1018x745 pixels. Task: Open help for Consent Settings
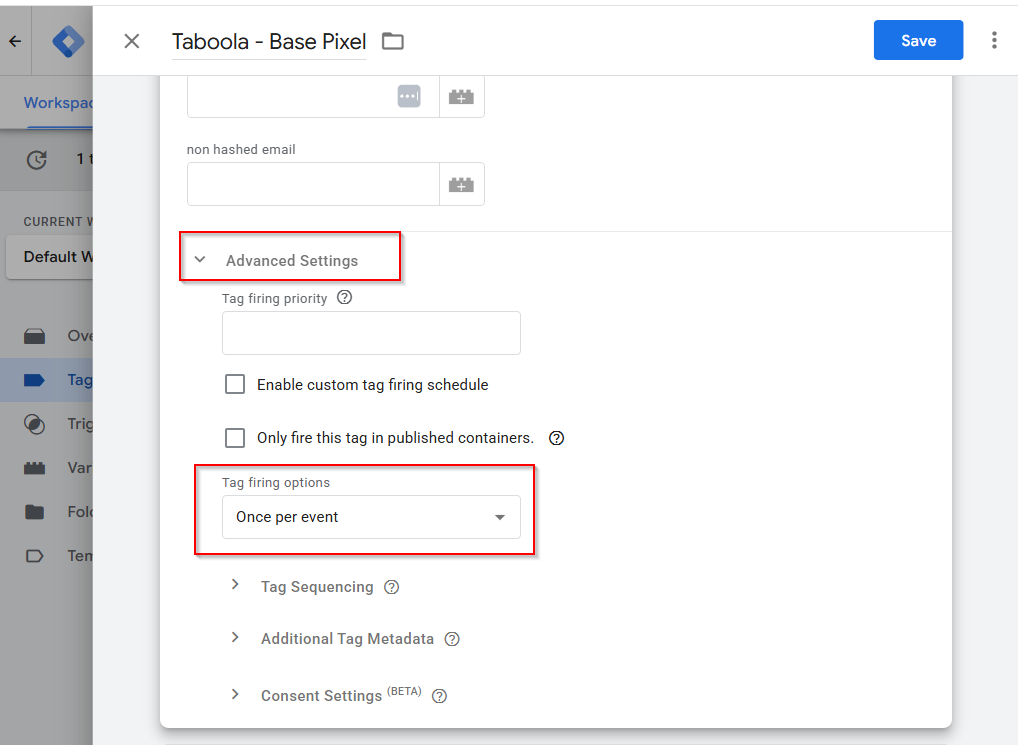point(440,696)
